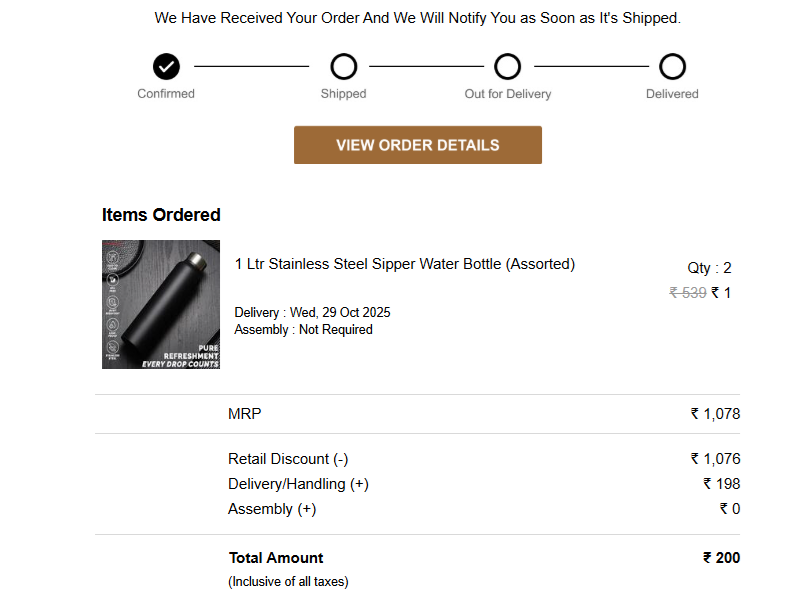
Task: Click the Stainless Steel Sipper Water Bottle title
Action: [404, 264]
